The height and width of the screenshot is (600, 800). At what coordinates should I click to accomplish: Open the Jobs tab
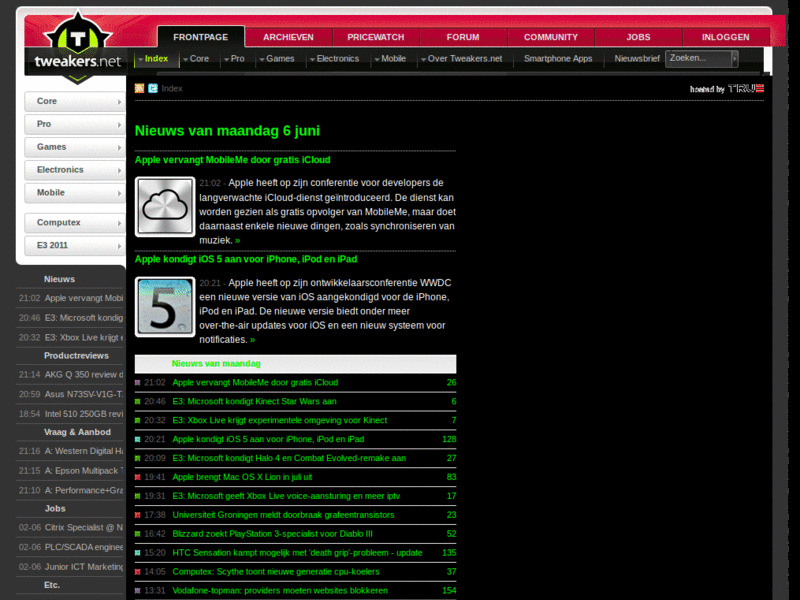pos(638,37)
